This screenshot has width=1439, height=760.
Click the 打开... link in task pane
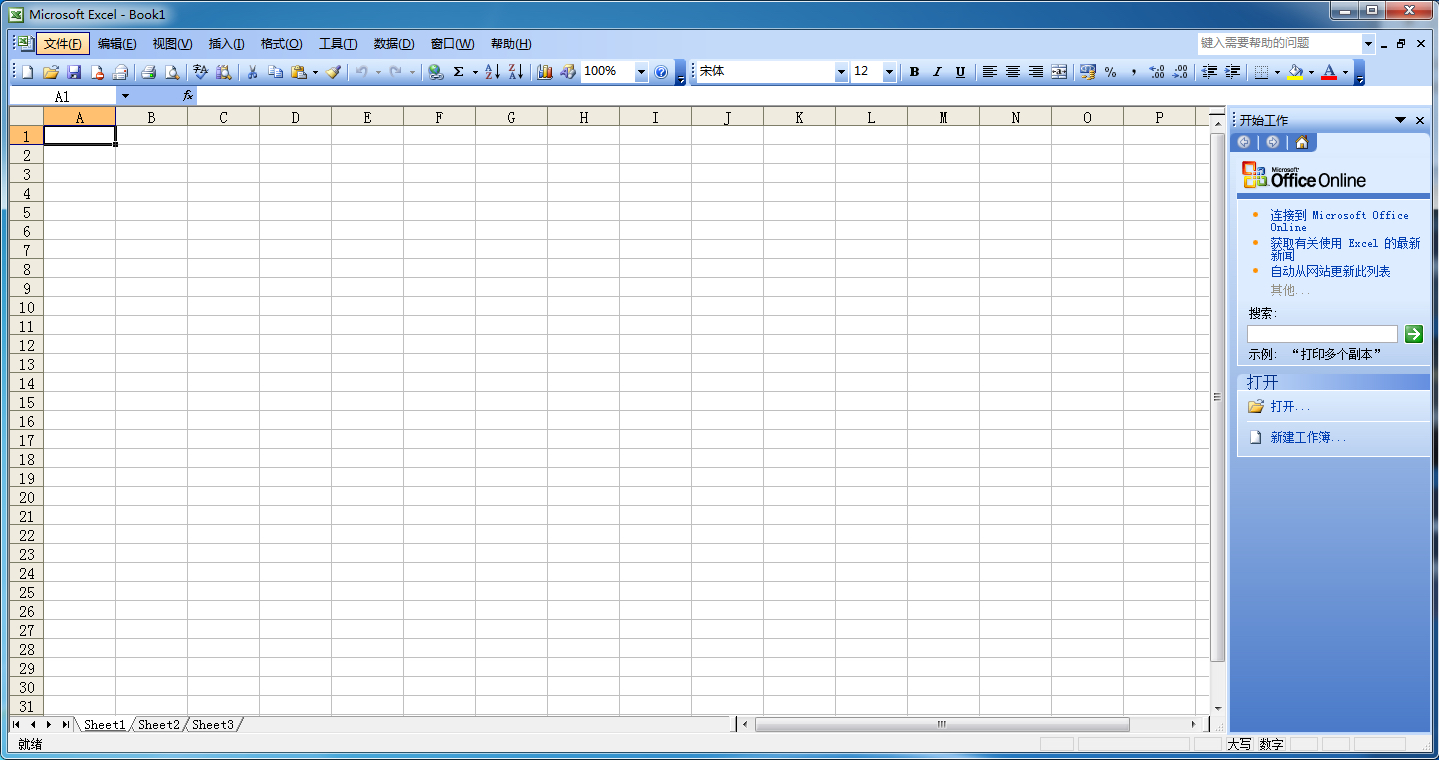1290,407
